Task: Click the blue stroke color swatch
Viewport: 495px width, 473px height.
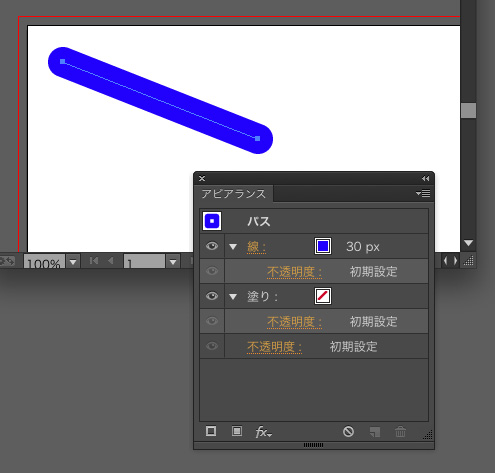Action: 323,246
